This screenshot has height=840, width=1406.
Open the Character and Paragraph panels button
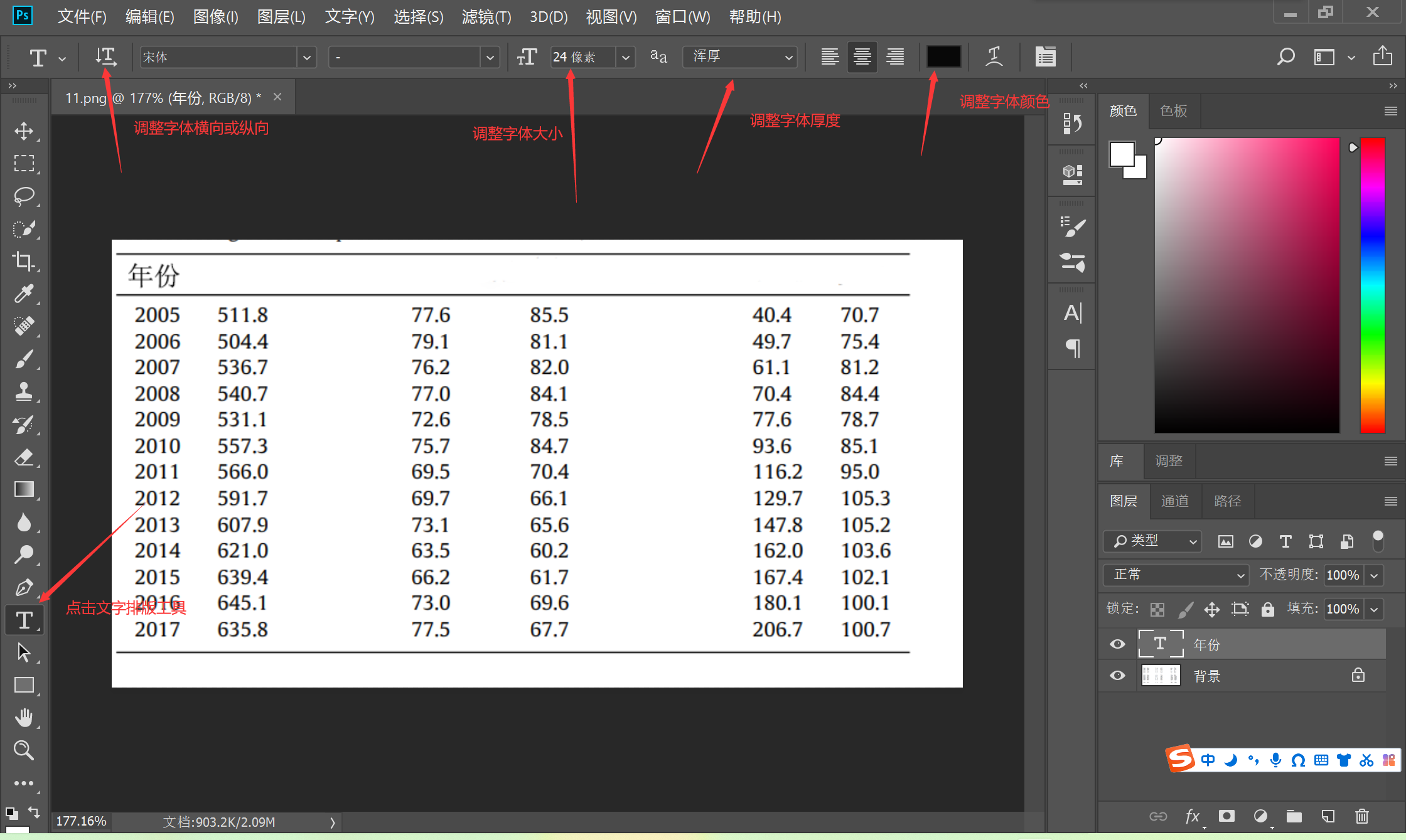coord(1045,57)
